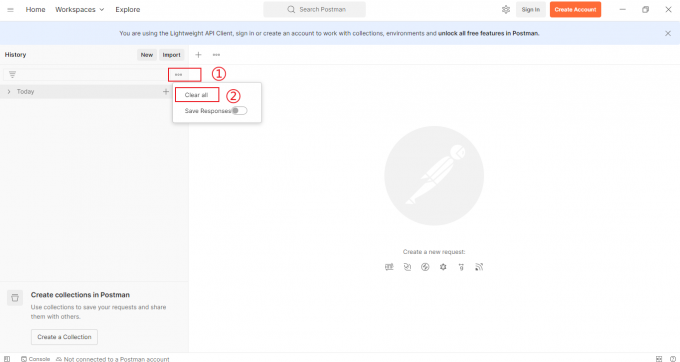Click the Import button
This screenshot has width=680, height=362.
click(x=171, y=55)
